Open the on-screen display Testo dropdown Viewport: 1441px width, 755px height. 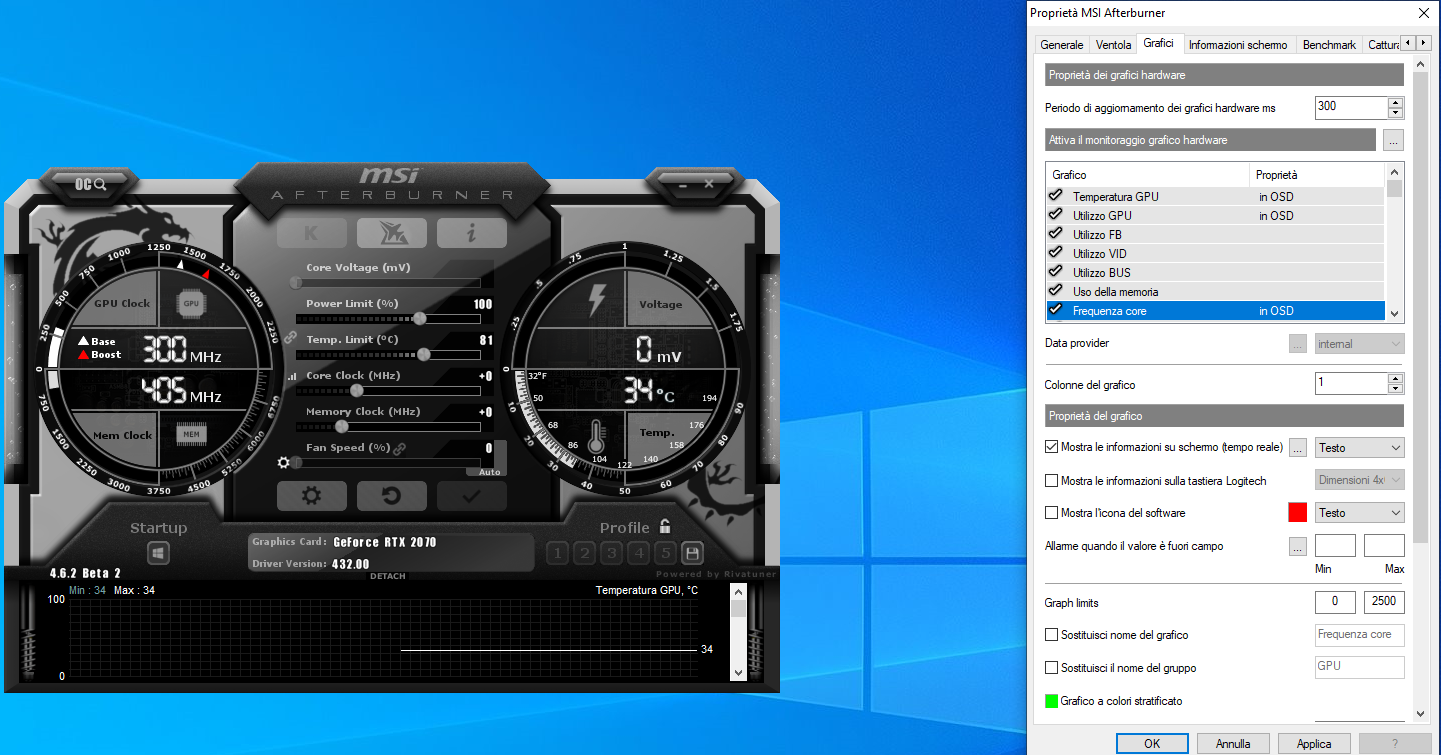tap(1360, 448)
